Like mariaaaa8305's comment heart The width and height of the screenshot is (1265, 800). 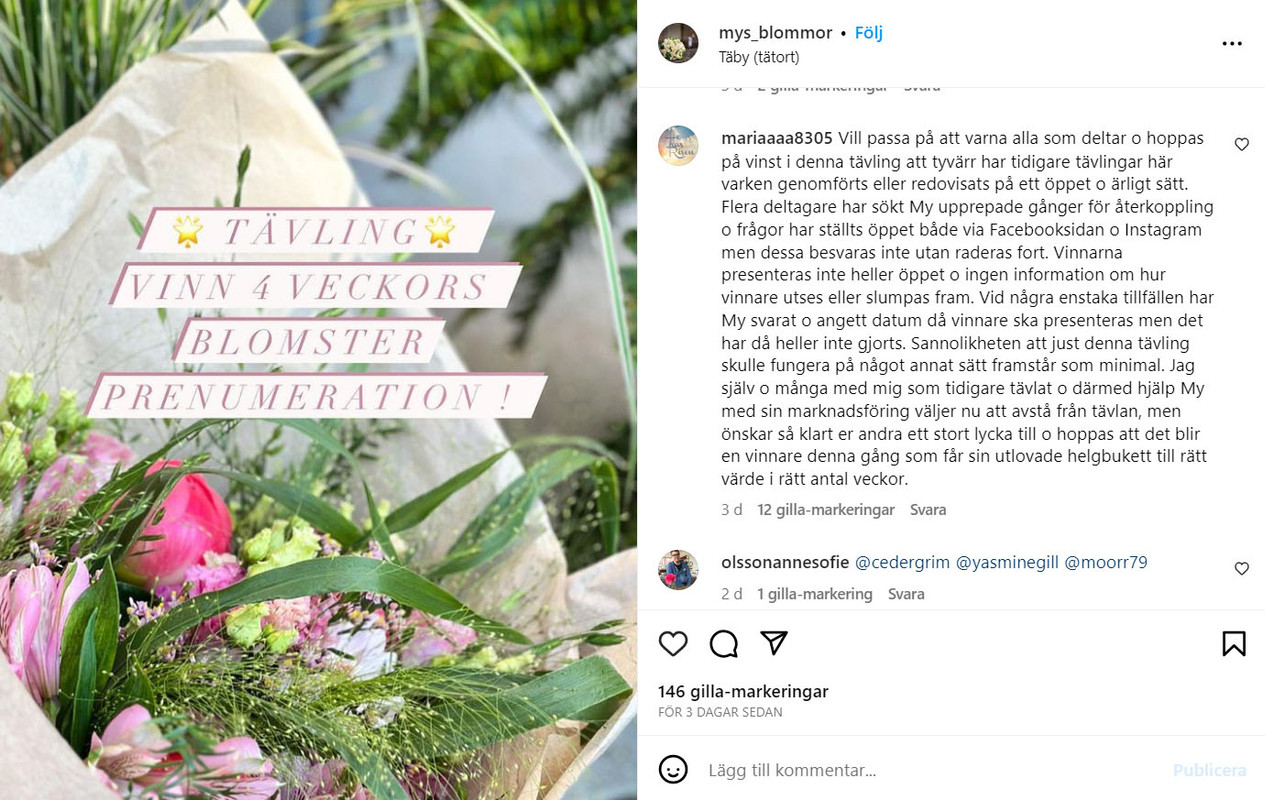tap(1242, 144)
